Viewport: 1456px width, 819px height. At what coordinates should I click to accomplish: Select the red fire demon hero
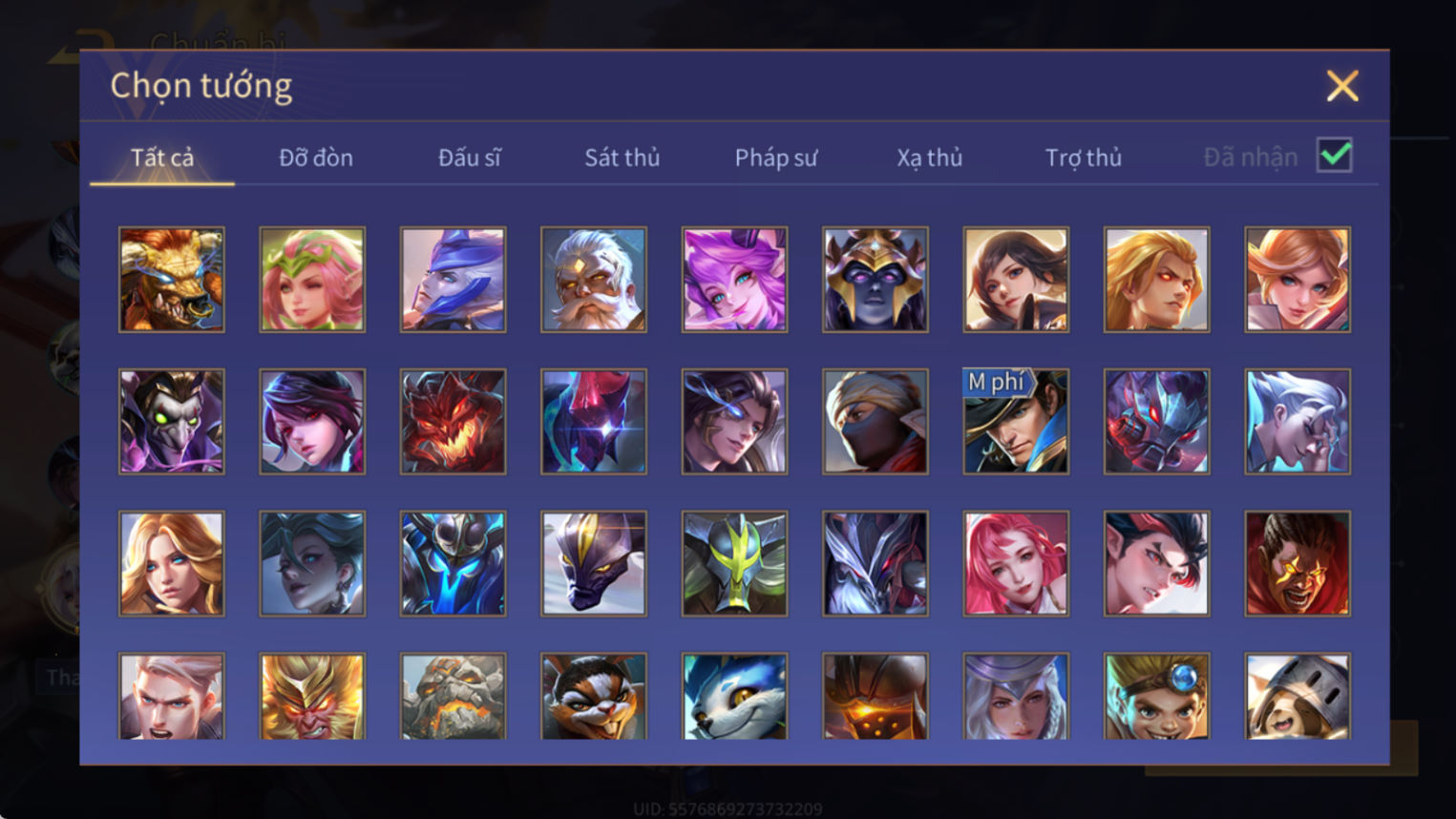tap(454, 421)
